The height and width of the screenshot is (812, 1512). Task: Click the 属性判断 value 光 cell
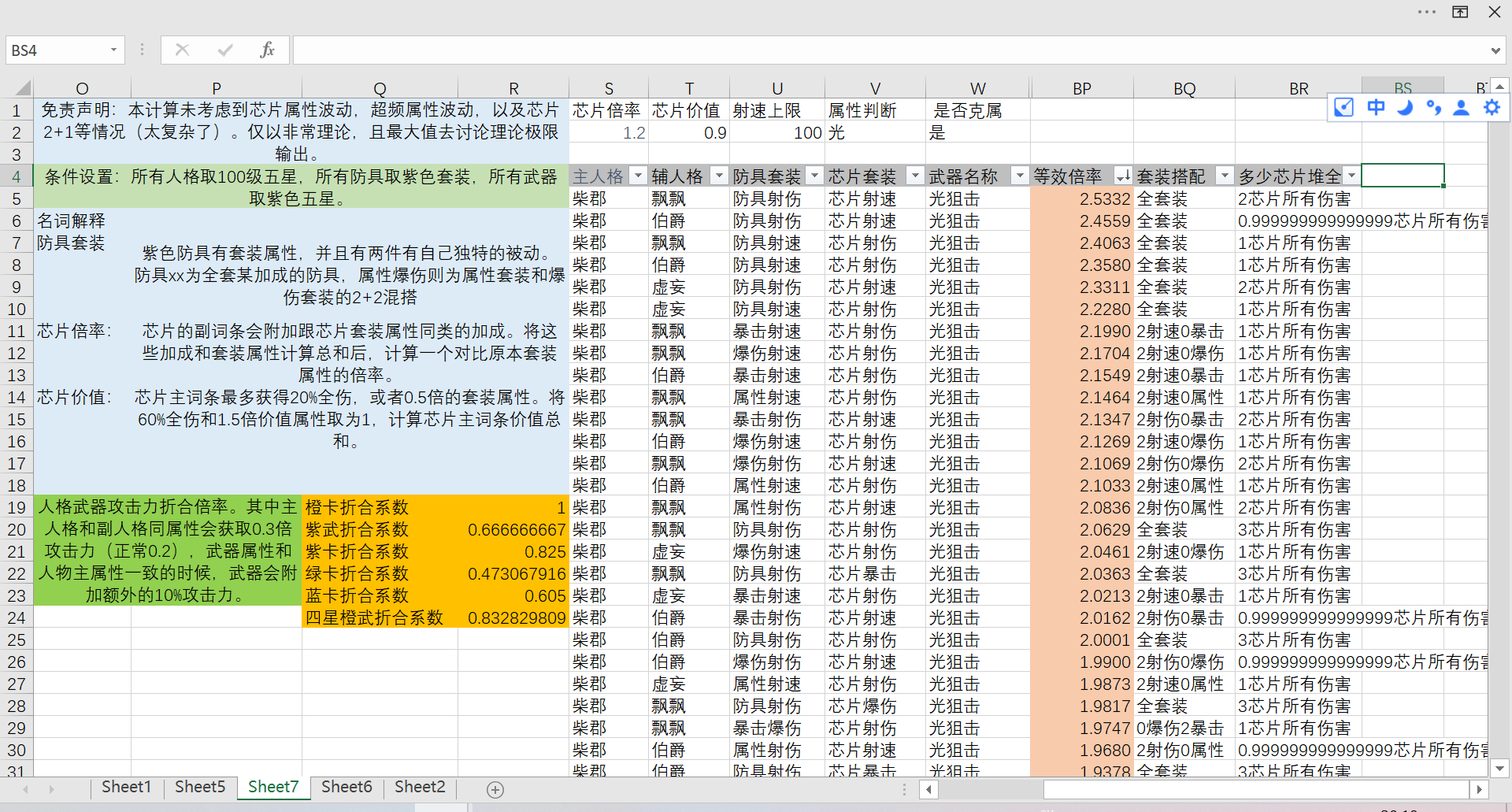(x=875, y=132)
